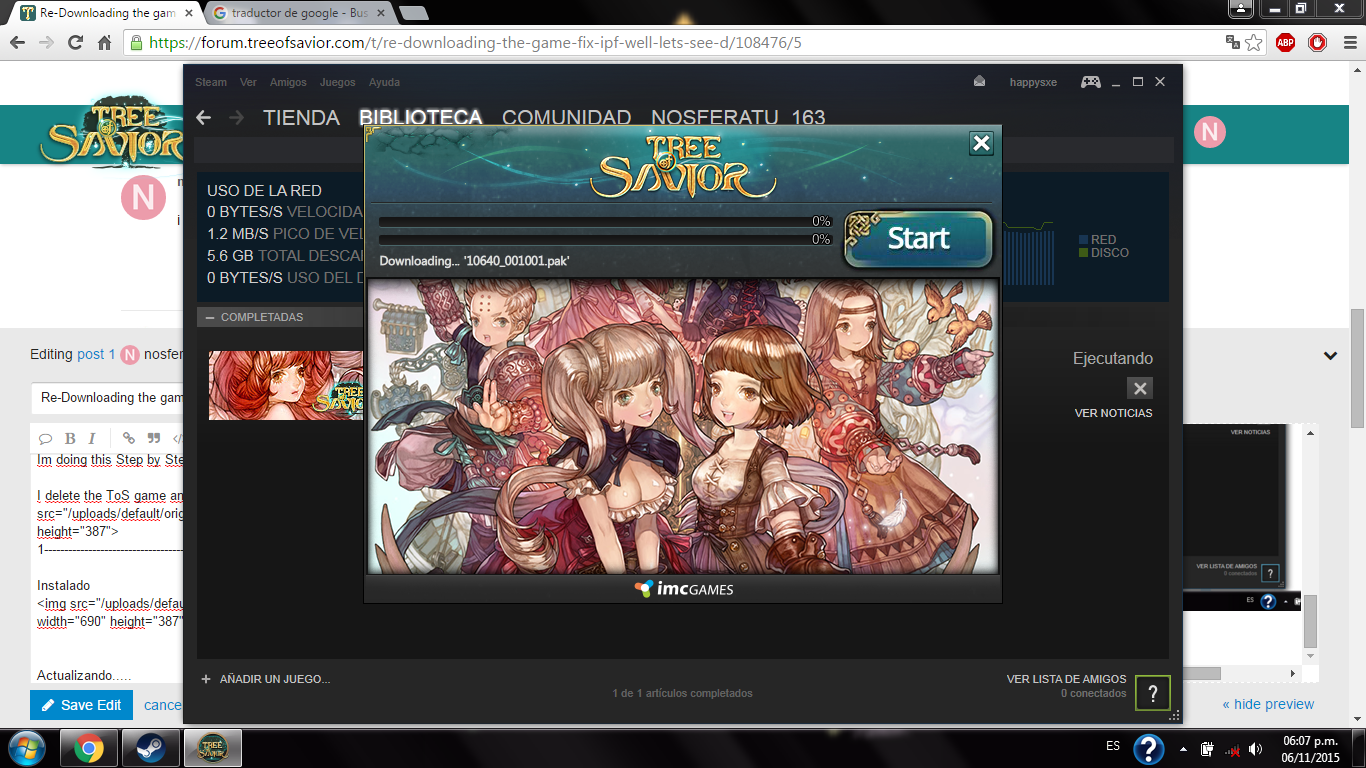Open the Juegos menu in Steam
This screenshot has height=768, width=1366.
(x=337, y=82)
